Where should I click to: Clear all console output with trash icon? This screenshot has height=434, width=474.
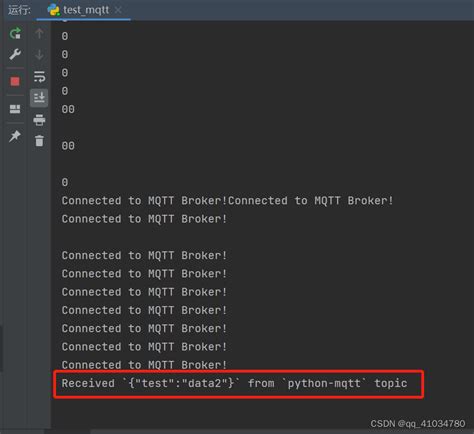pyautogui.click(x=39, y=140)
